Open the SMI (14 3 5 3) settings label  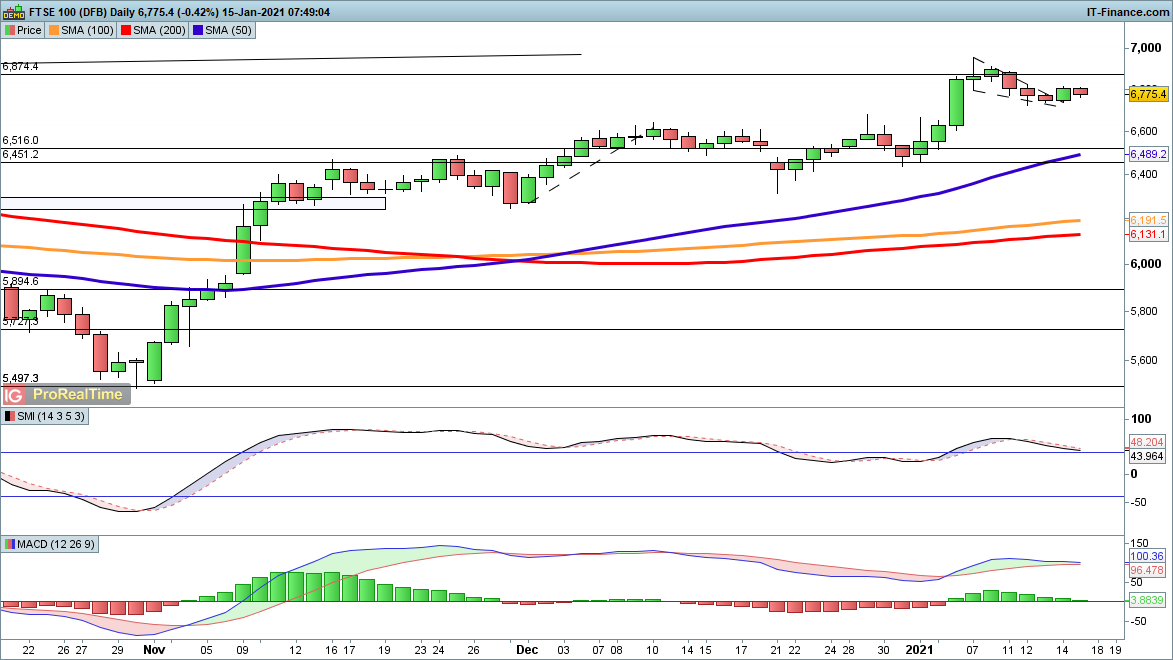tap(52, 416)
